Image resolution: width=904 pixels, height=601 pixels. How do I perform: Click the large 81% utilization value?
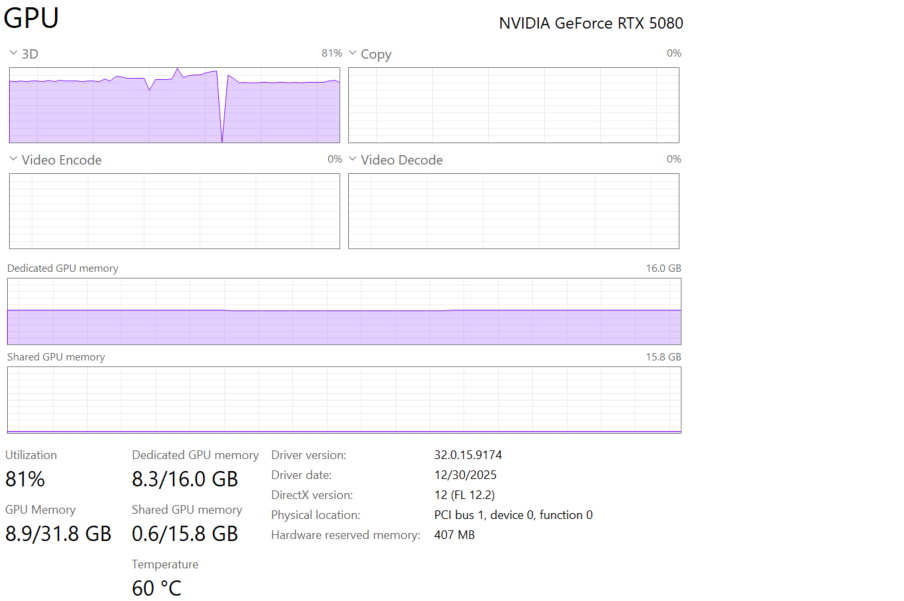point(25,479)
